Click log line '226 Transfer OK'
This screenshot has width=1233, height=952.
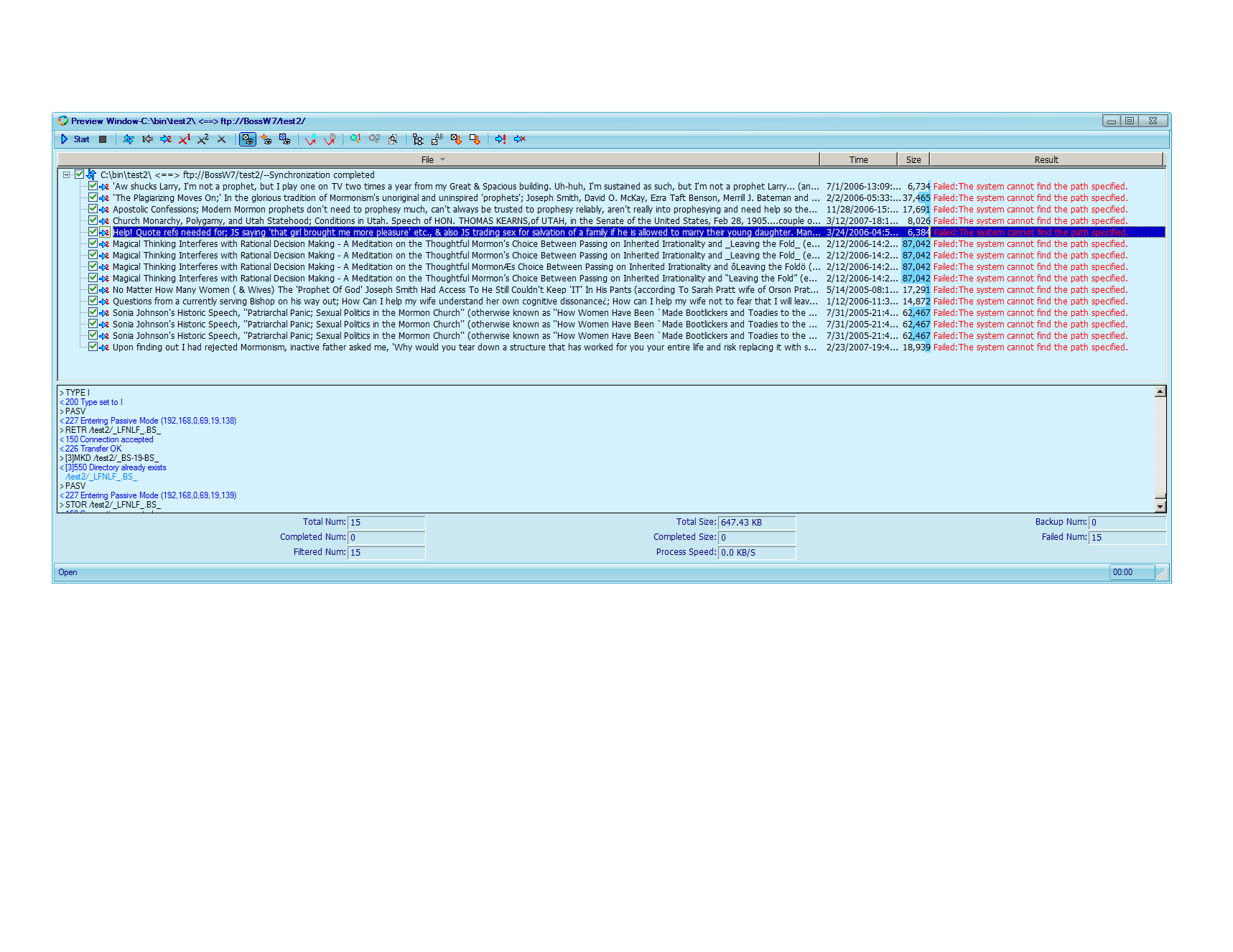pyautogui.click(x=90, y=449)
